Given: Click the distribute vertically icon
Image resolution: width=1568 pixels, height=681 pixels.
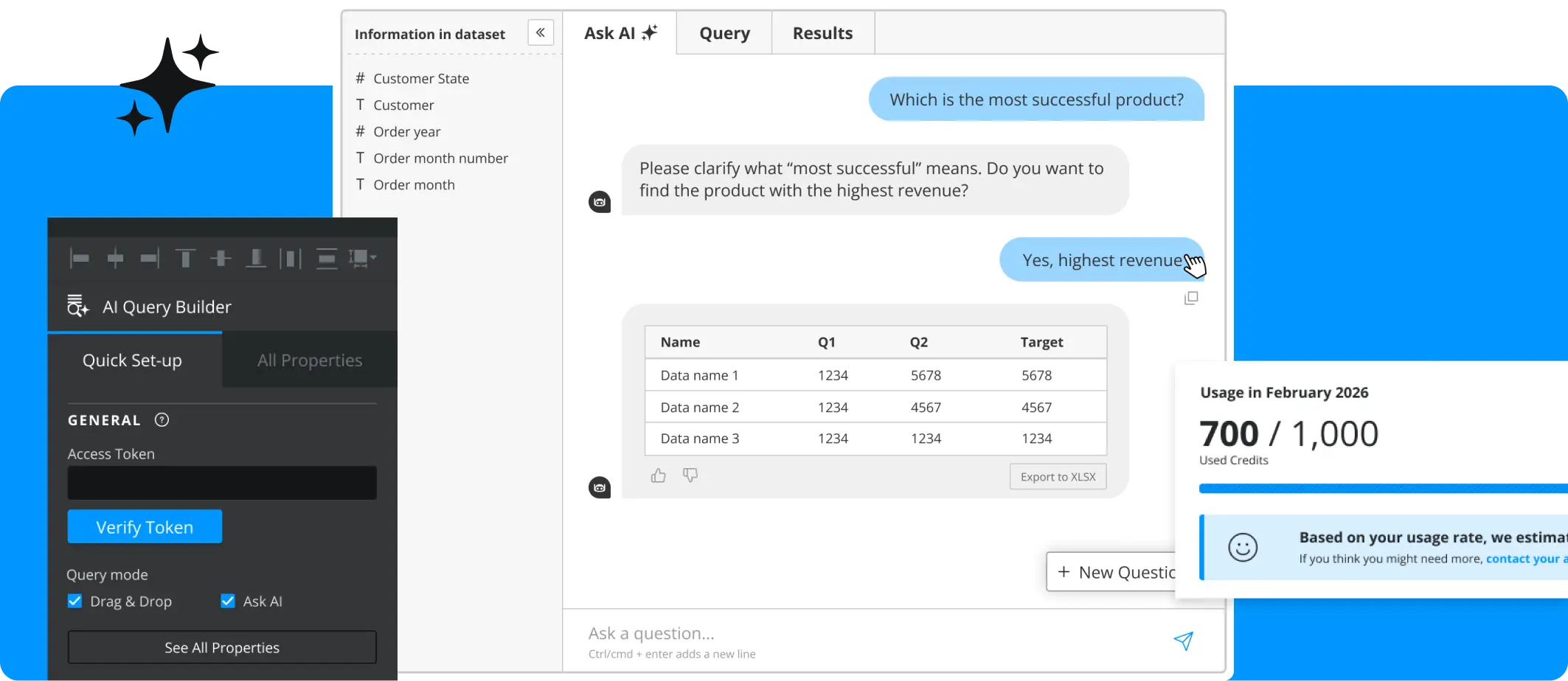Looking at the screenshot, I should 327,258.
